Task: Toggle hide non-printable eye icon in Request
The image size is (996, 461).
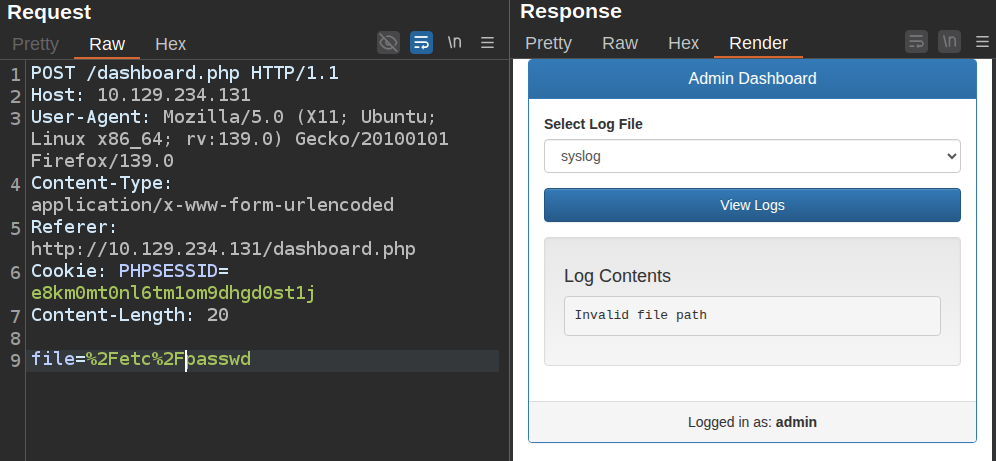Action: 388,42
